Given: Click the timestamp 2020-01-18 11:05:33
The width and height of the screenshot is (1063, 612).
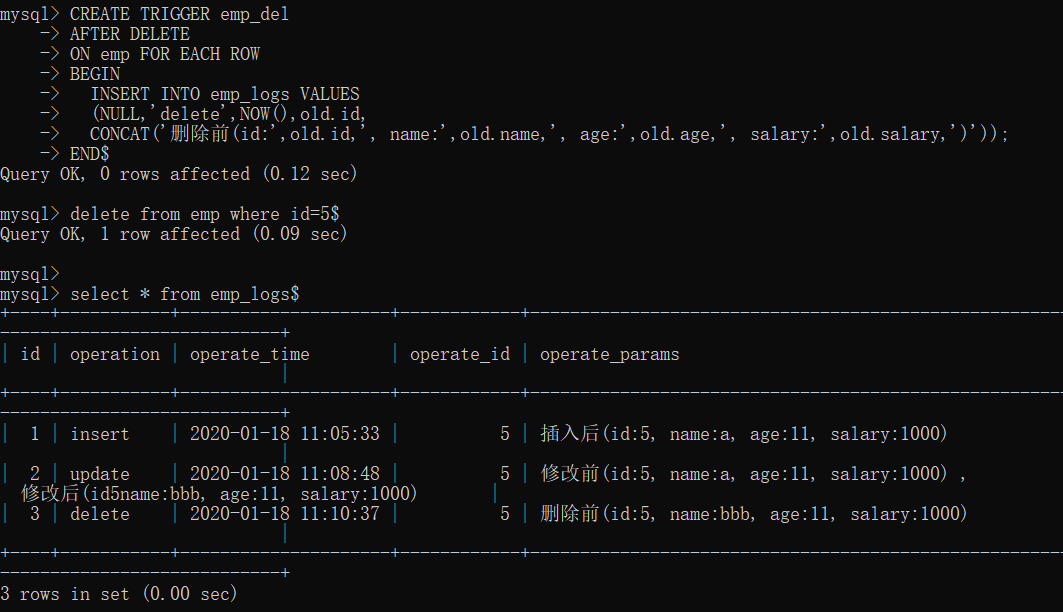Looking at the screenshot, I should coord(285,434).
